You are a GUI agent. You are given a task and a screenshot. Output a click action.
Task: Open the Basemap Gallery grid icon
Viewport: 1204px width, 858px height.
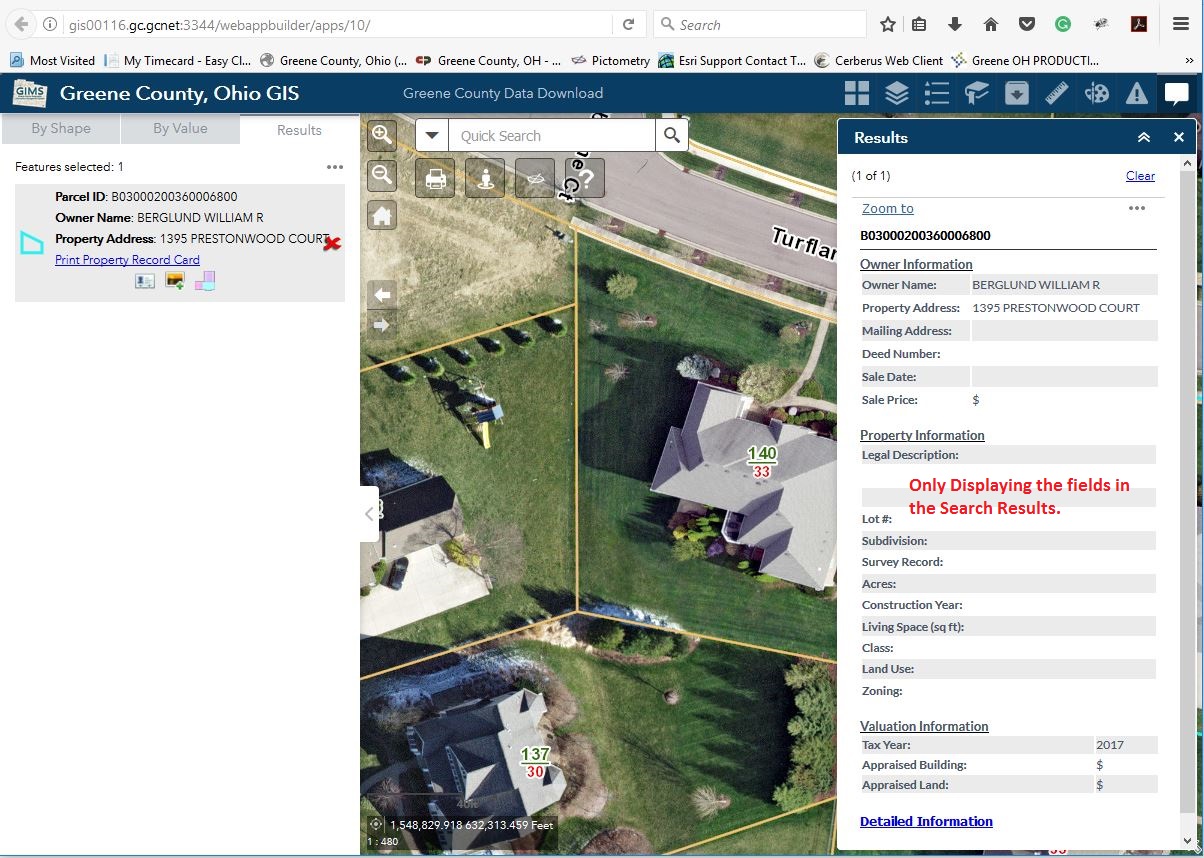pyautogui.click(x=857, y=94)
